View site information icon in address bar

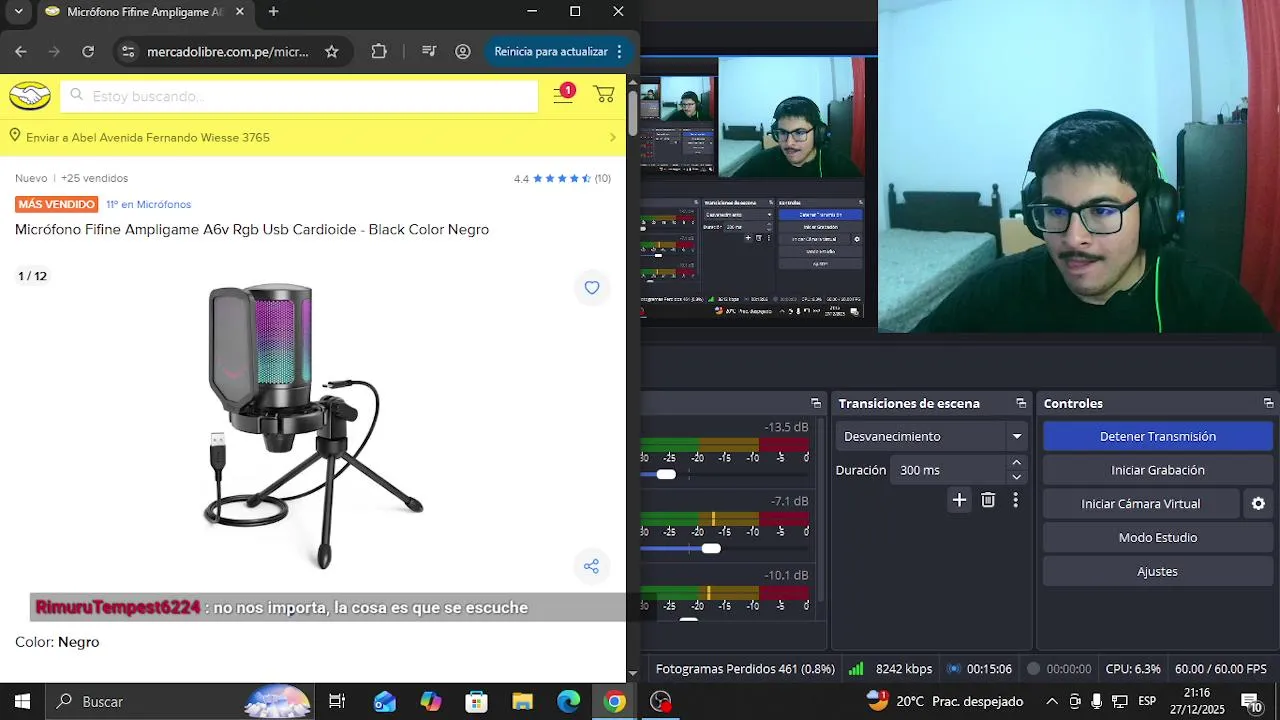127,51
